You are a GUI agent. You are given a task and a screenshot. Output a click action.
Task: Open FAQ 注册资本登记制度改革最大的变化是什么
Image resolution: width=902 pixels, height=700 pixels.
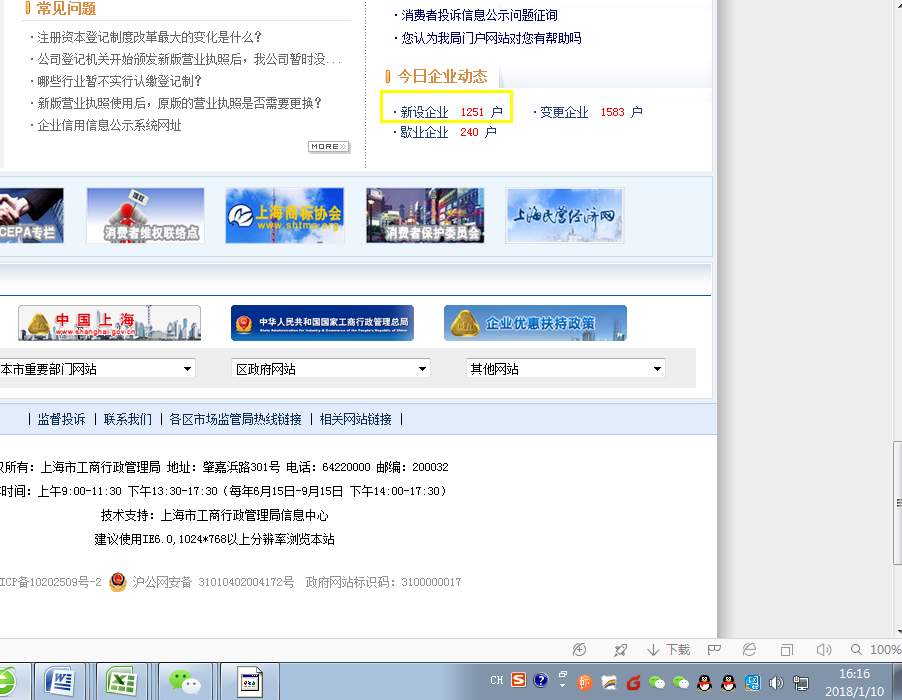[x=150, y=37]
